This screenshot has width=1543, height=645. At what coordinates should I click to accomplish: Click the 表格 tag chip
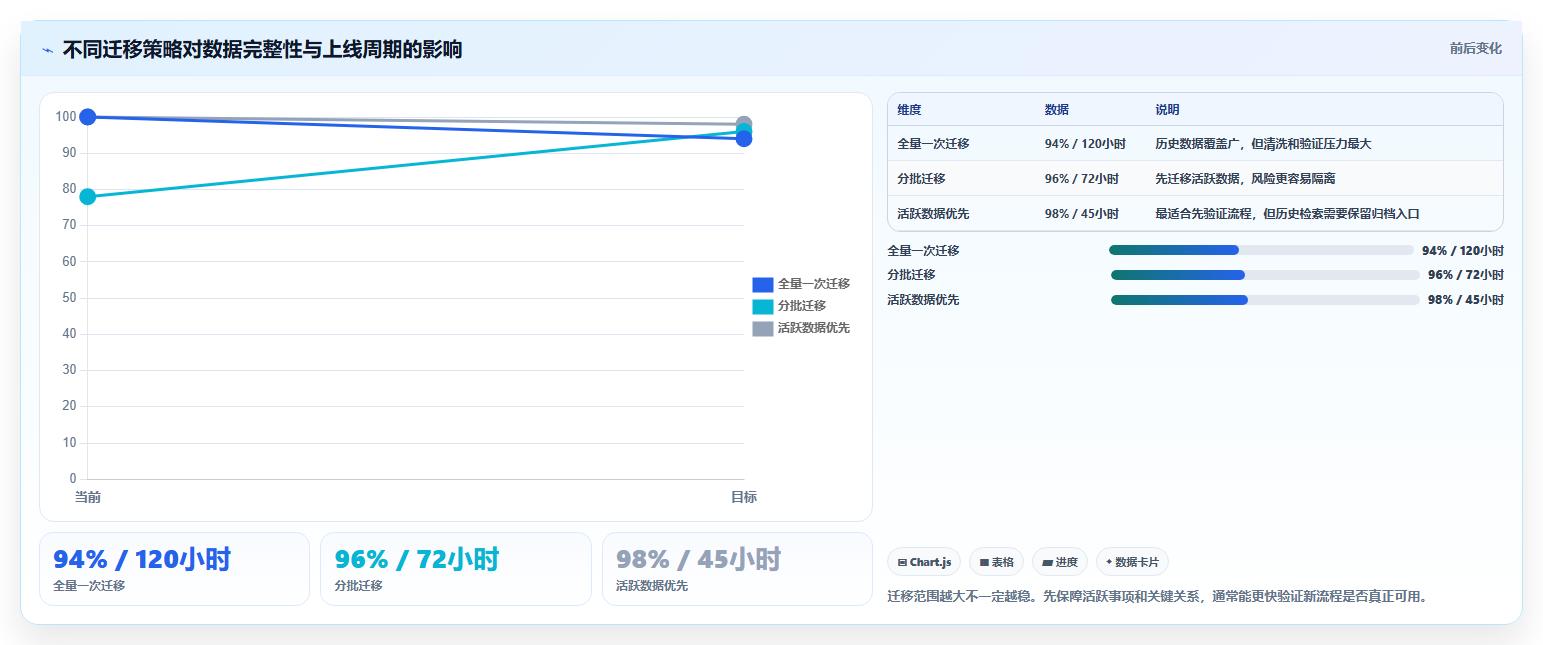(997, 562)
